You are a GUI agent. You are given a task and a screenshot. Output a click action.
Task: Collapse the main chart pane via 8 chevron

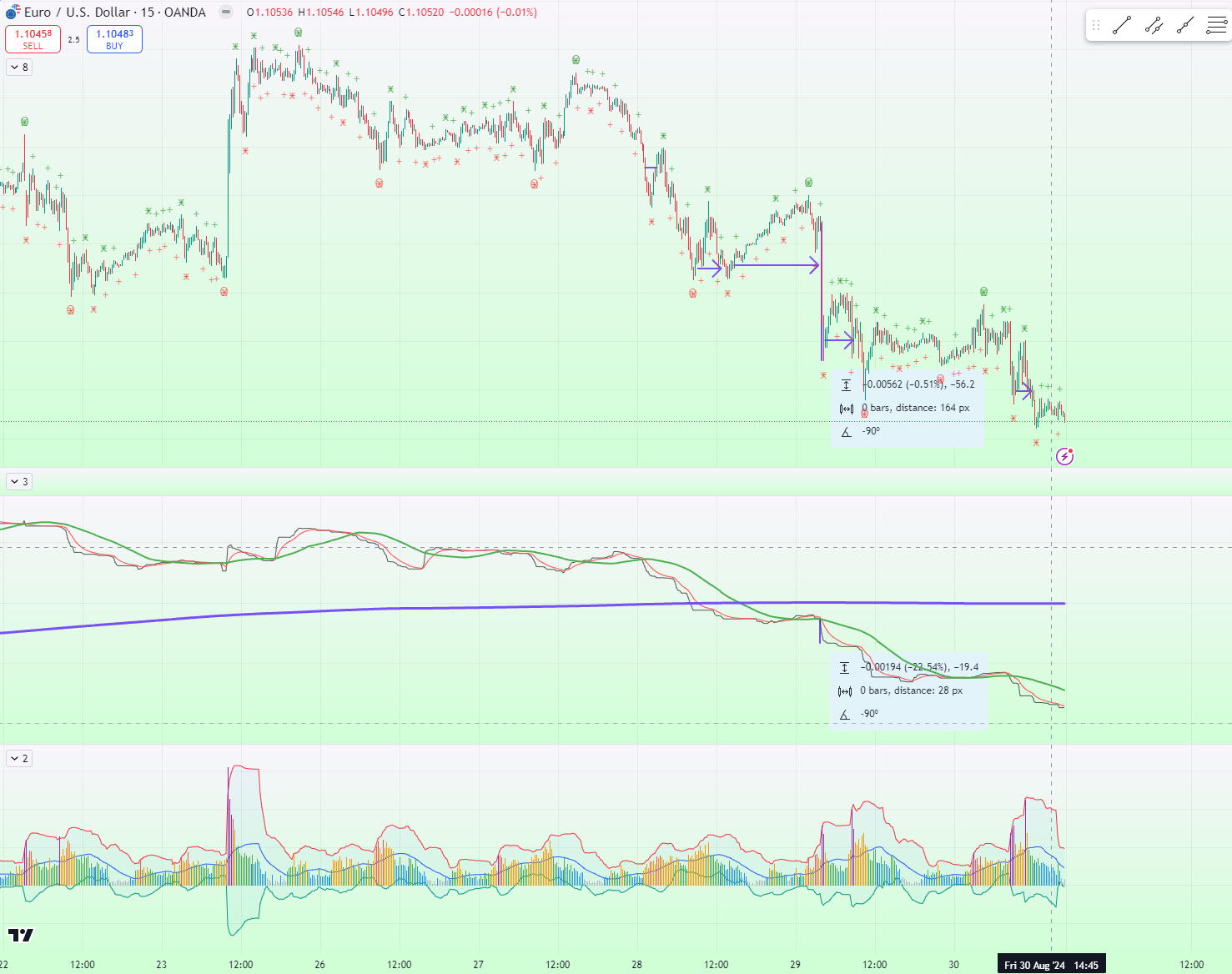[18, 67]
